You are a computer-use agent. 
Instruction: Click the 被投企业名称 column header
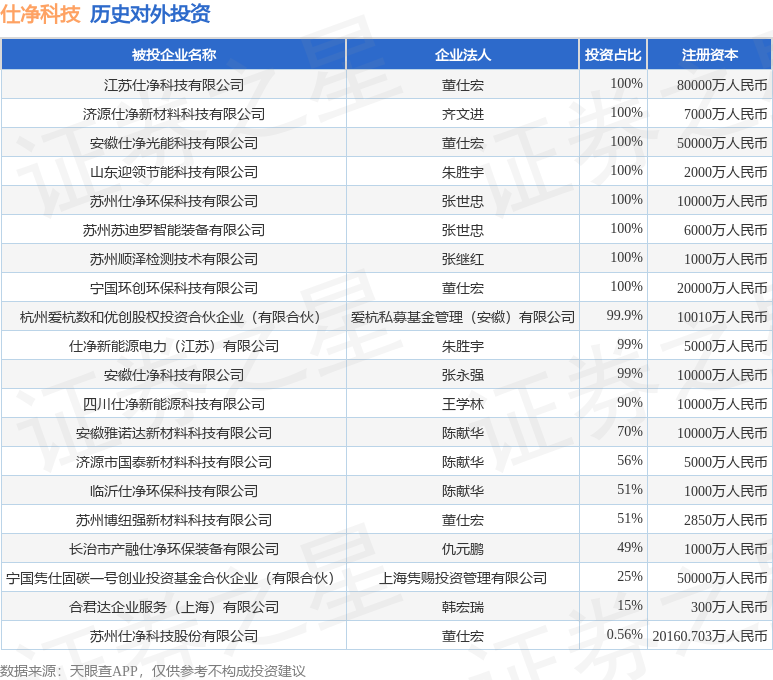[x=174, y=55]
